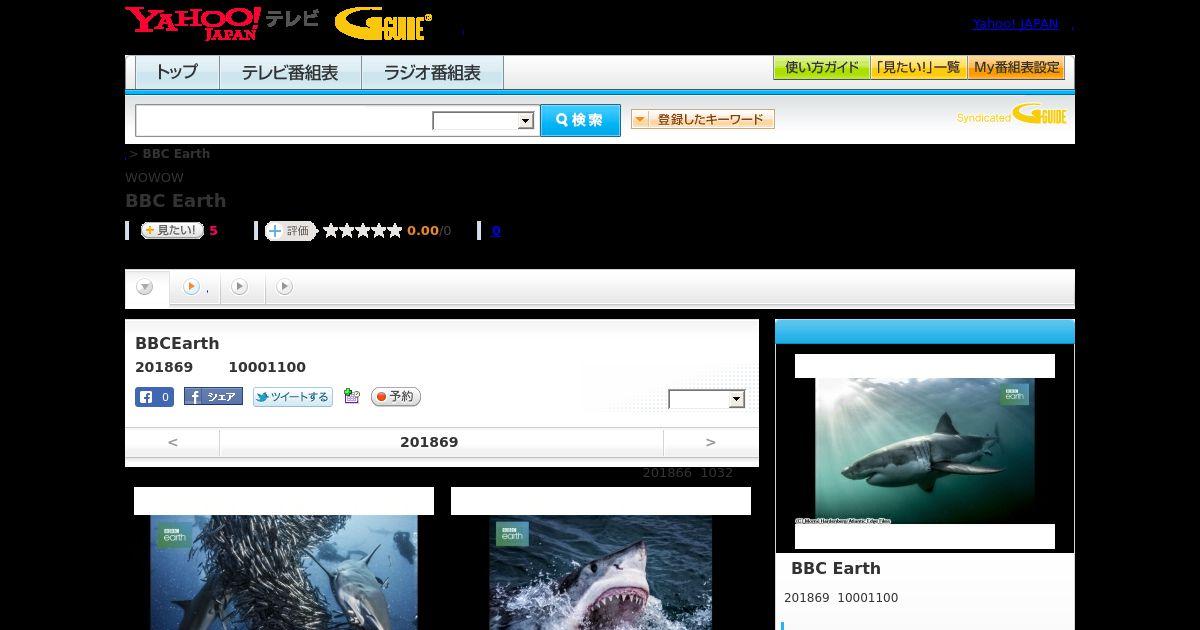Screen dimensions: 1200x630
Task: Select the first tab with gray down arrow
Action: pyautogui.click(x=146, y=288)
